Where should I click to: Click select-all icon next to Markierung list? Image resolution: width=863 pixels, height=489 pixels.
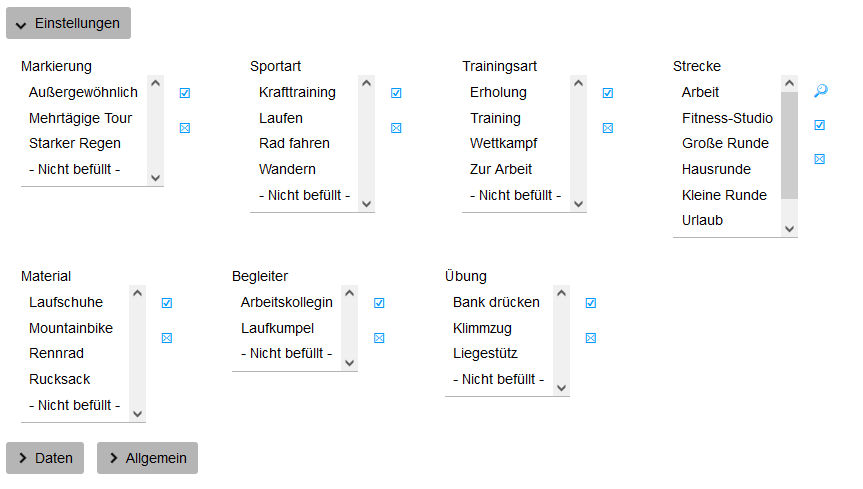pos(185,93)
